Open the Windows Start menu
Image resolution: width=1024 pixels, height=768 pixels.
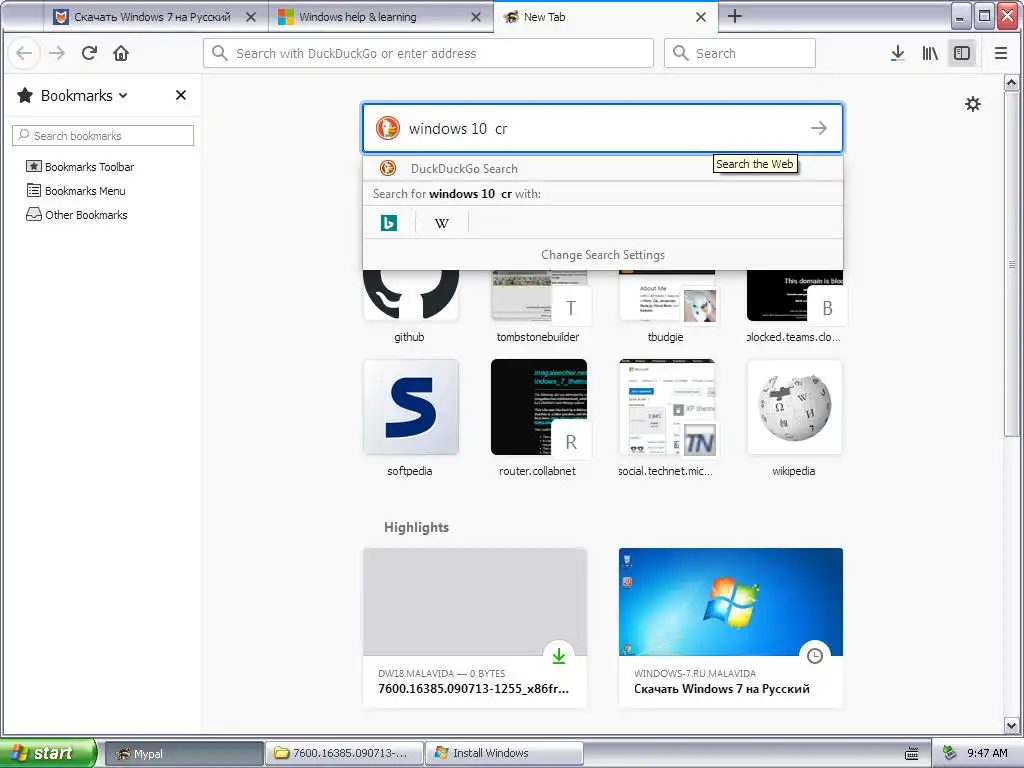click(48, 753)
